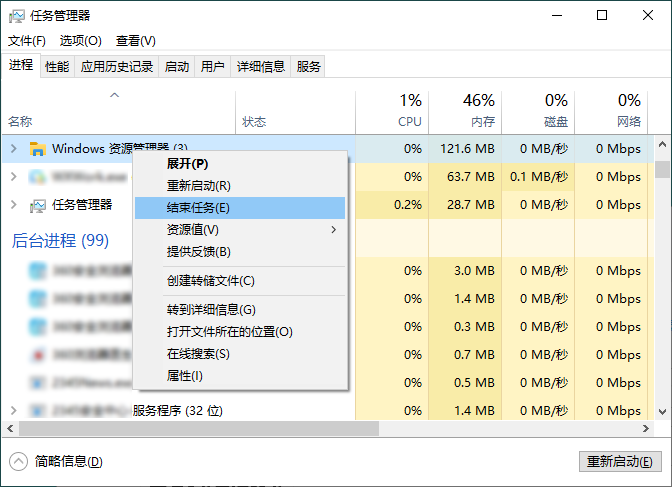
Task: Switch to the 性能 tab
Action: point(57,66)
